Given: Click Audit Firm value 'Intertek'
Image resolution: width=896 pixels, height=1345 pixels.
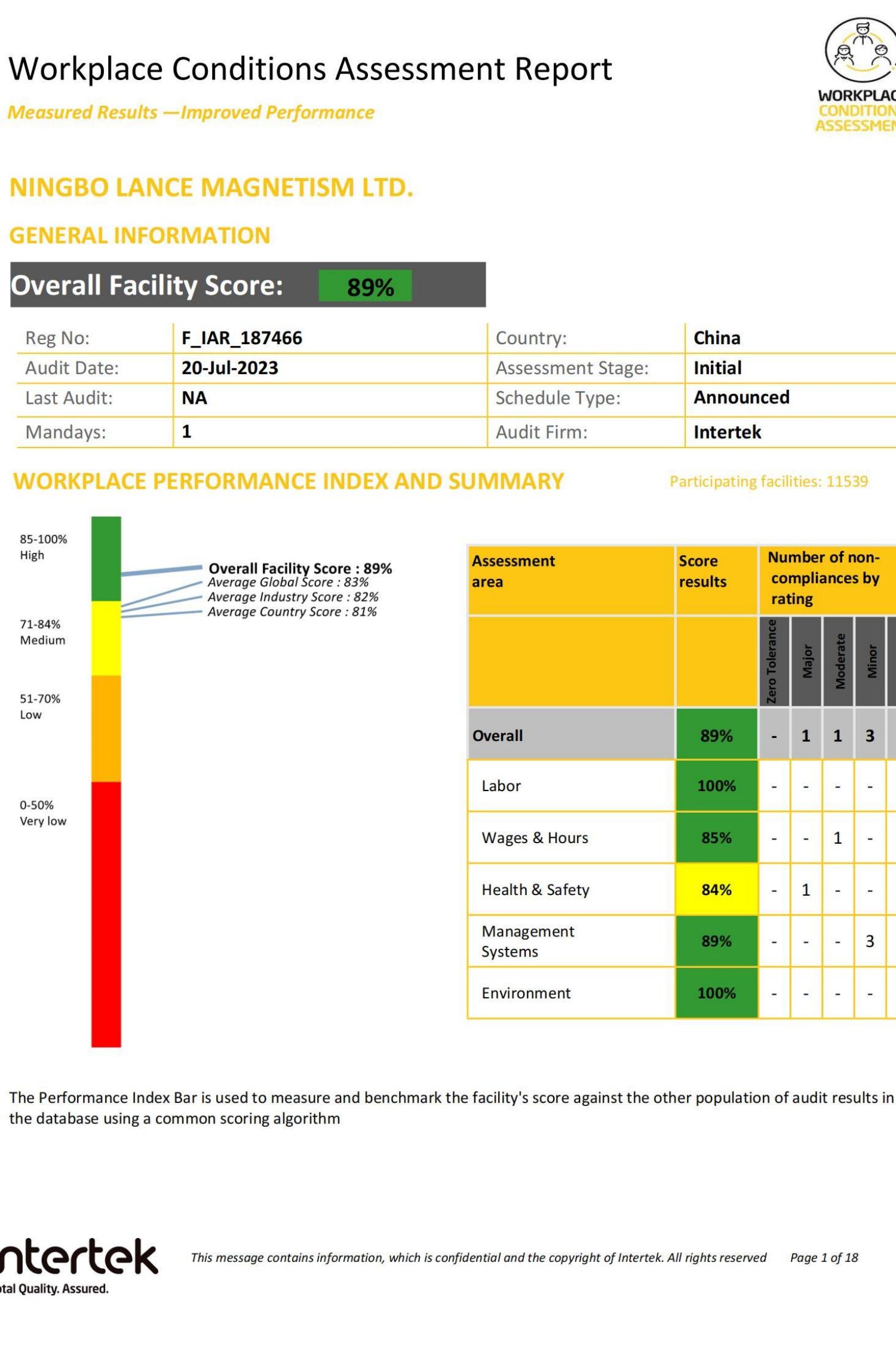Looking at the screenshot, I should [727, 432].
